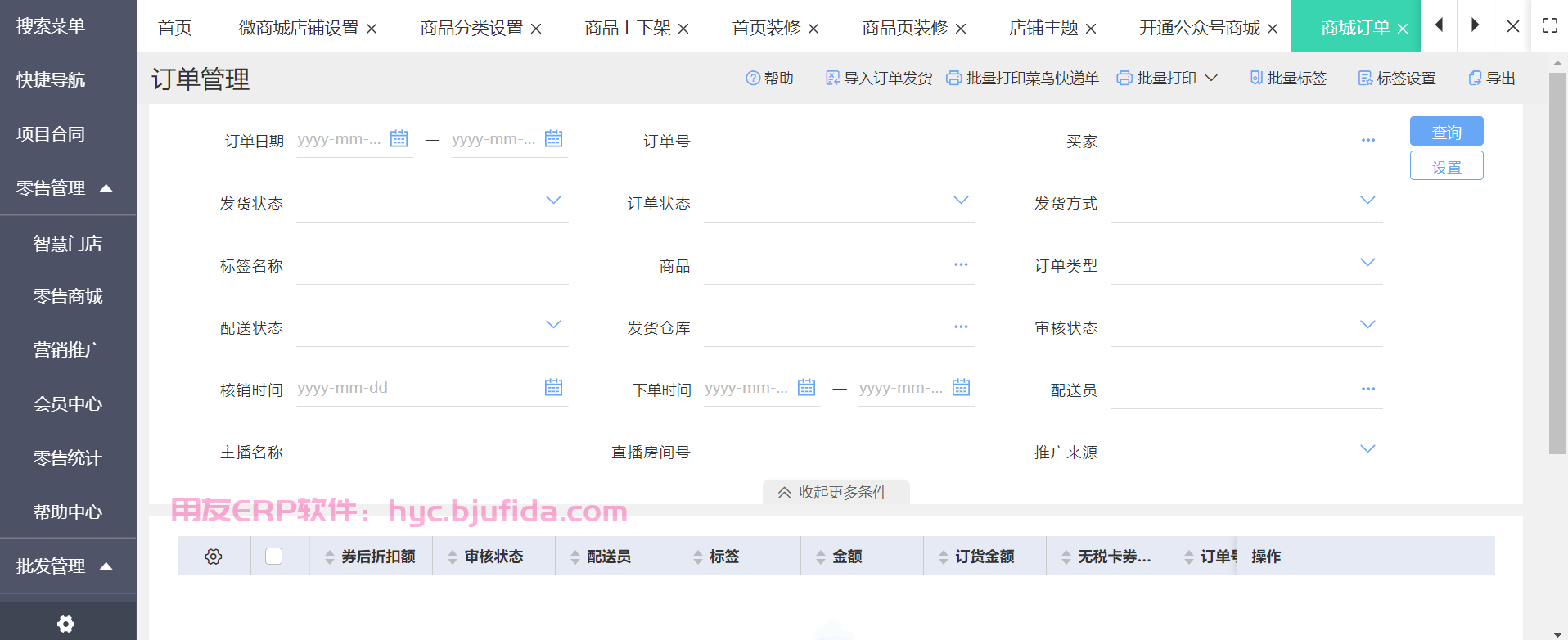1568x640 pixels.
Task: Open calendar for 订单日期 end date
Action: click(x=553, y=138)
